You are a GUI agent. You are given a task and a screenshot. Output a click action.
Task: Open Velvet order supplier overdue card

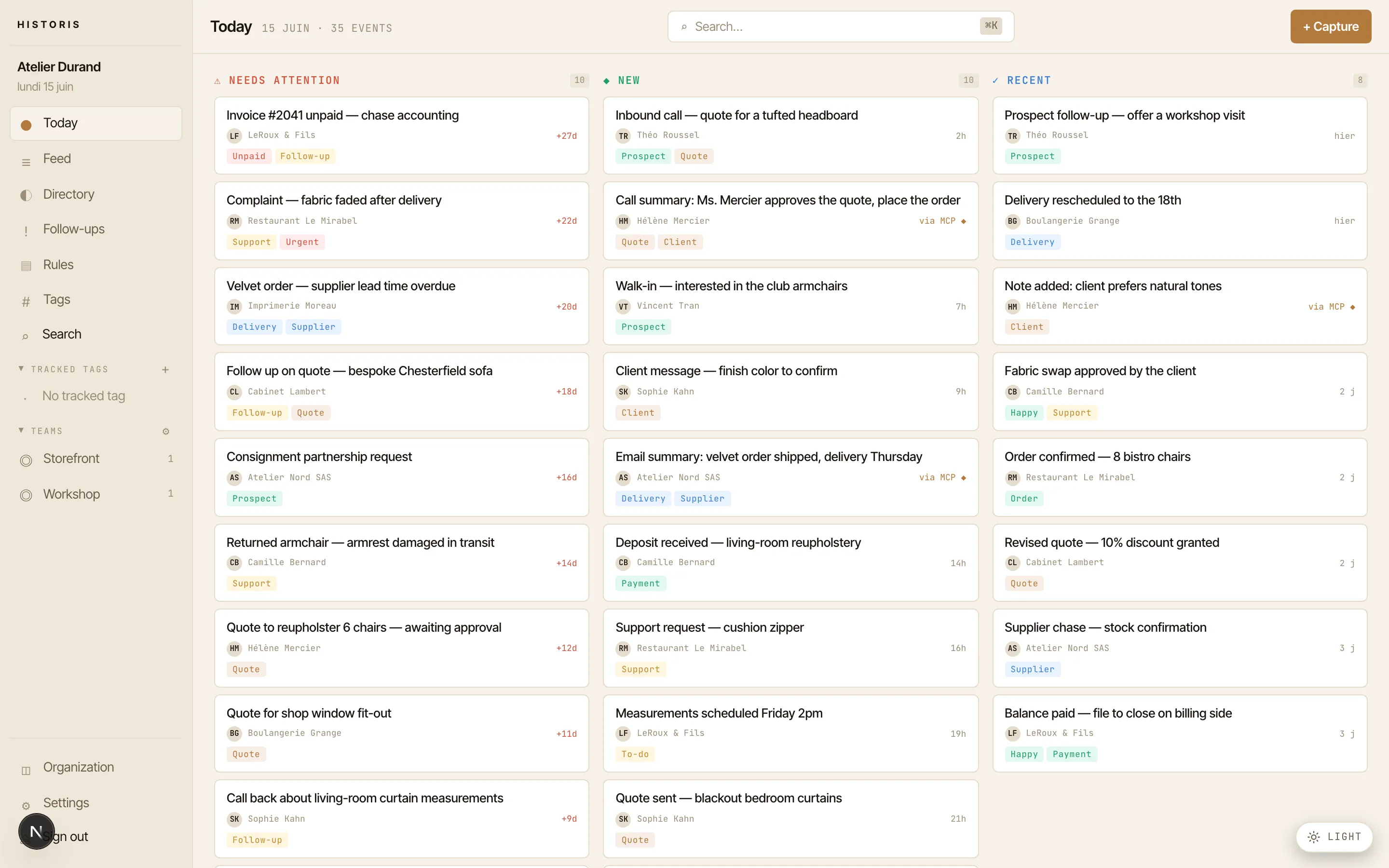[x=401, y=307]
